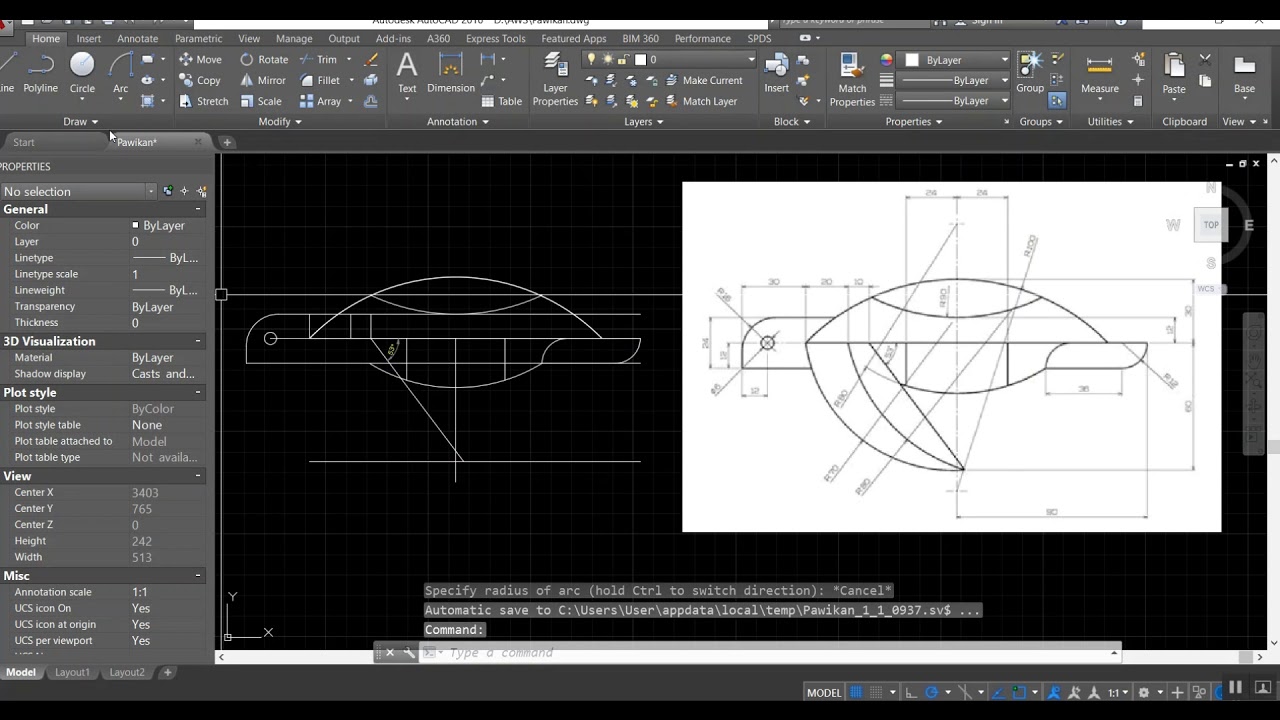1280x720 pixels.
Task: Expand the Draw panel
Action: [80, 122]
